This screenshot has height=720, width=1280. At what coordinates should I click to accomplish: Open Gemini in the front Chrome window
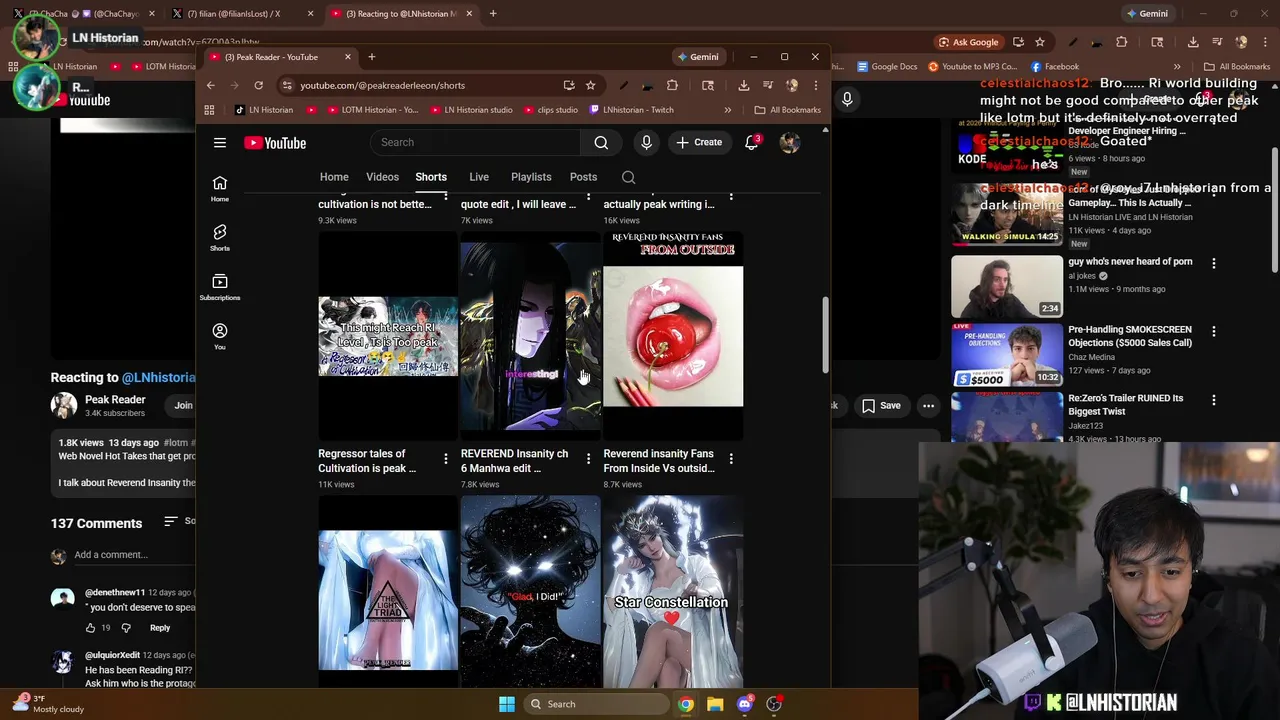tap(697, 57)
